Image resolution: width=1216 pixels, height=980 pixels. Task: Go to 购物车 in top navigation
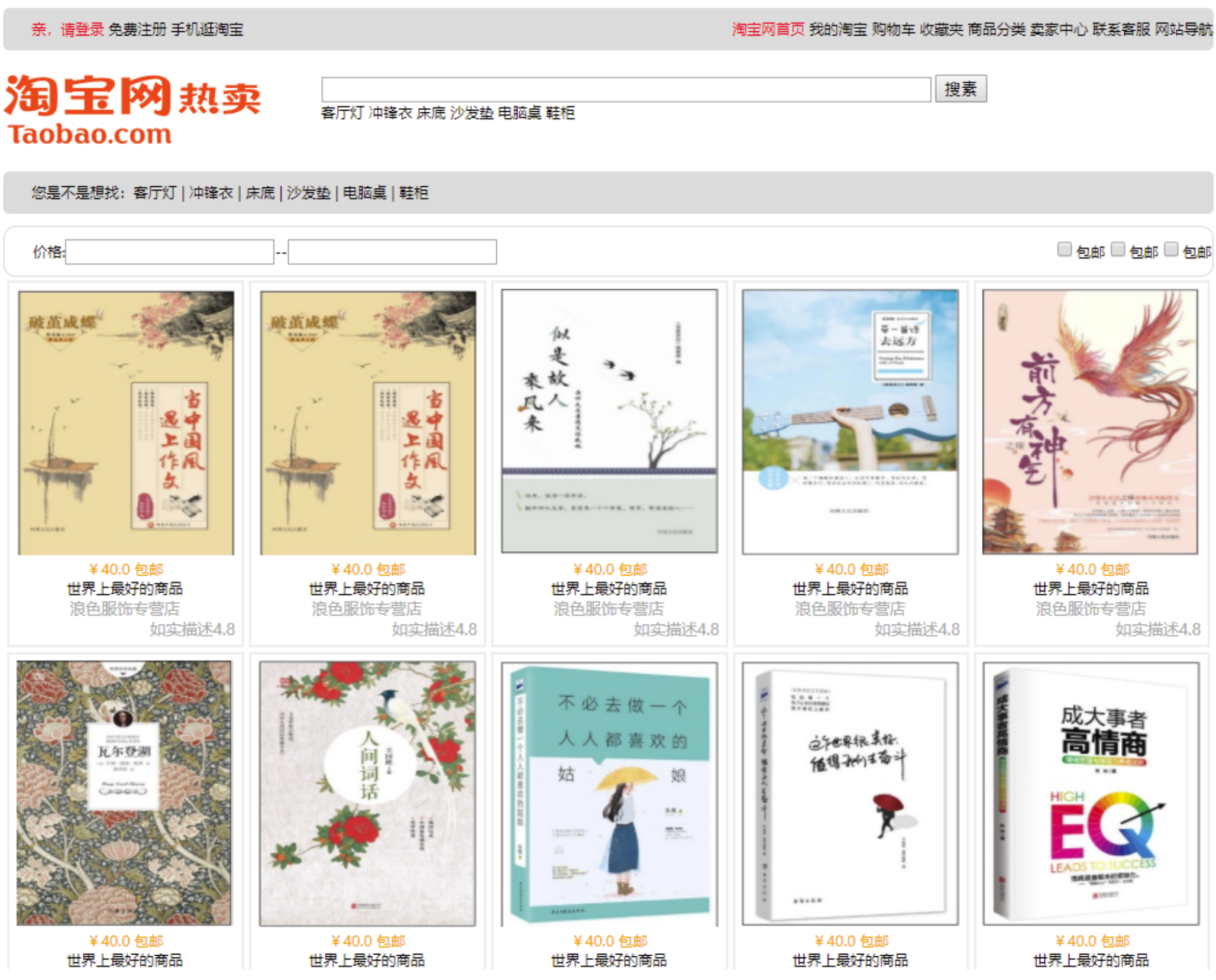(893, 29)
